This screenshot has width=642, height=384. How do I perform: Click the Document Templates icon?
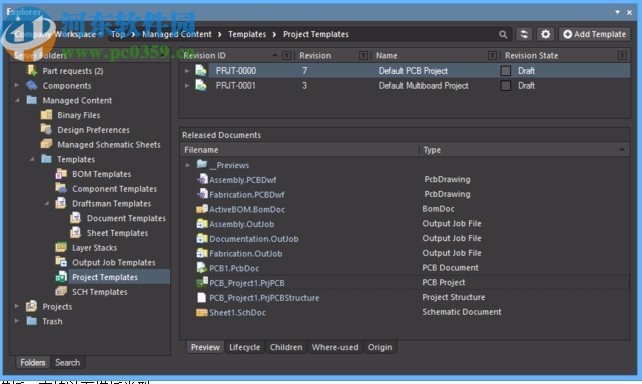coord(76,218)
